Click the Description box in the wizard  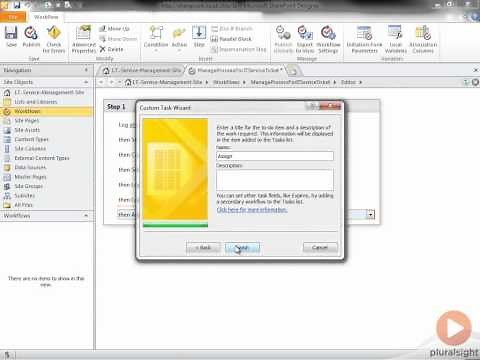pos(275,180)
